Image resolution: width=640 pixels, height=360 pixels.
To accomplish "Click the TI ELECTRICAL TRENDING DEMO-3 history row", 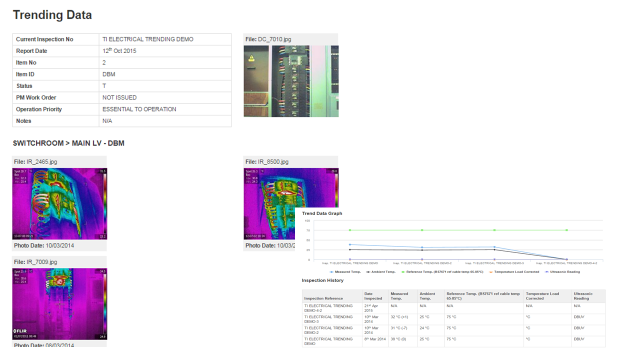I will 453,319.
